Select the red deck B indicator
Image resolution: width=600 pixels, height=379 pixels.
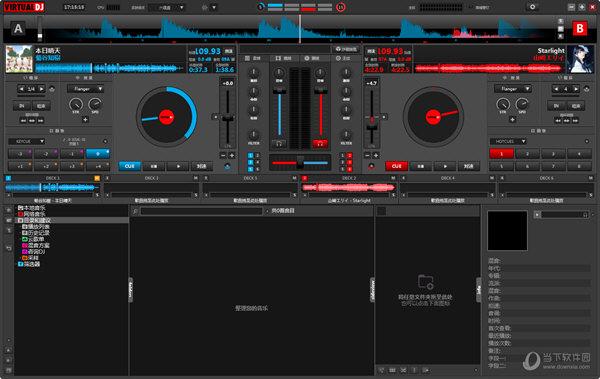580,29
